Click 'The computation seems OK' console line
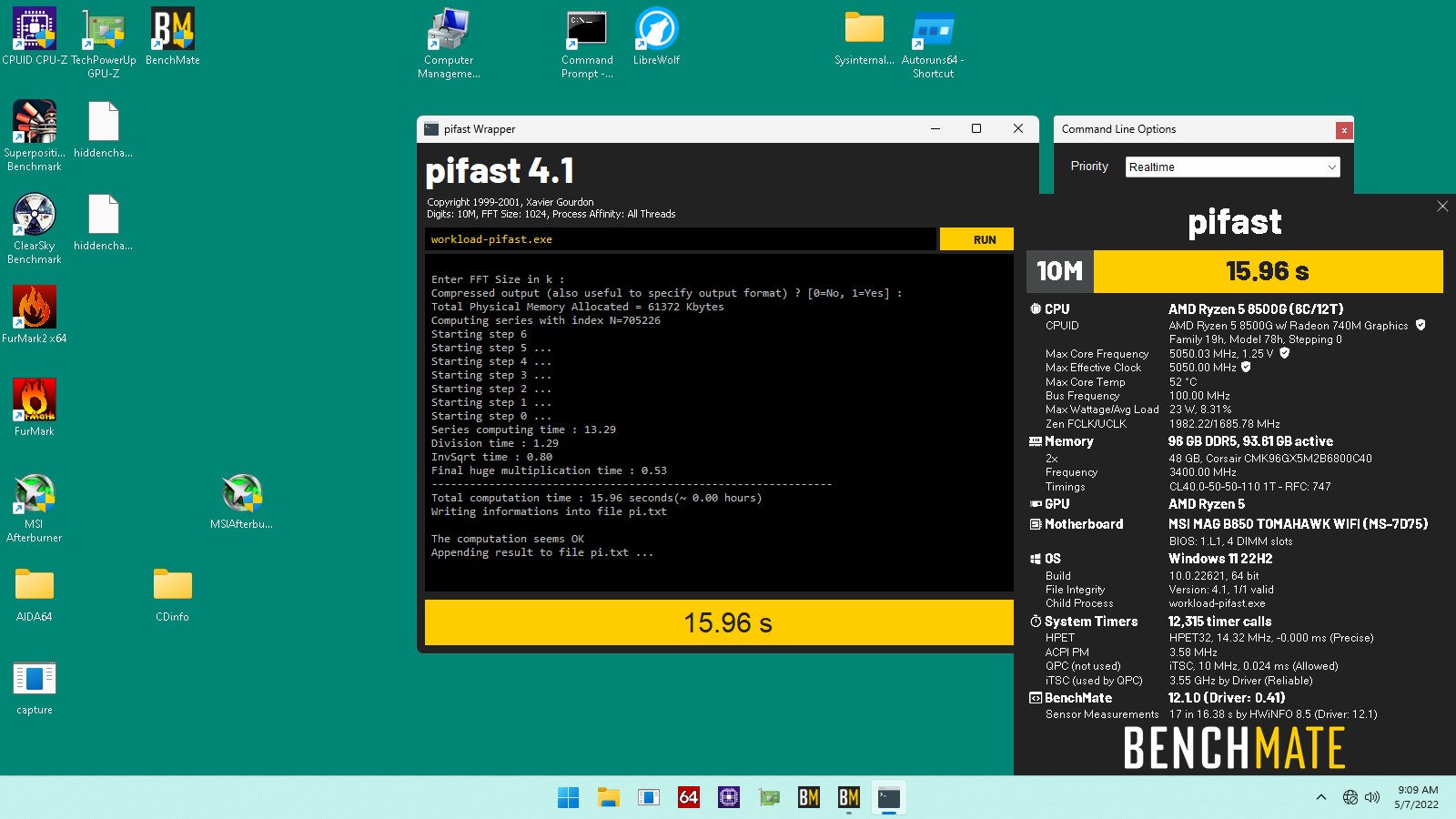The image size is (1456, 819). (x=508, y=539)
